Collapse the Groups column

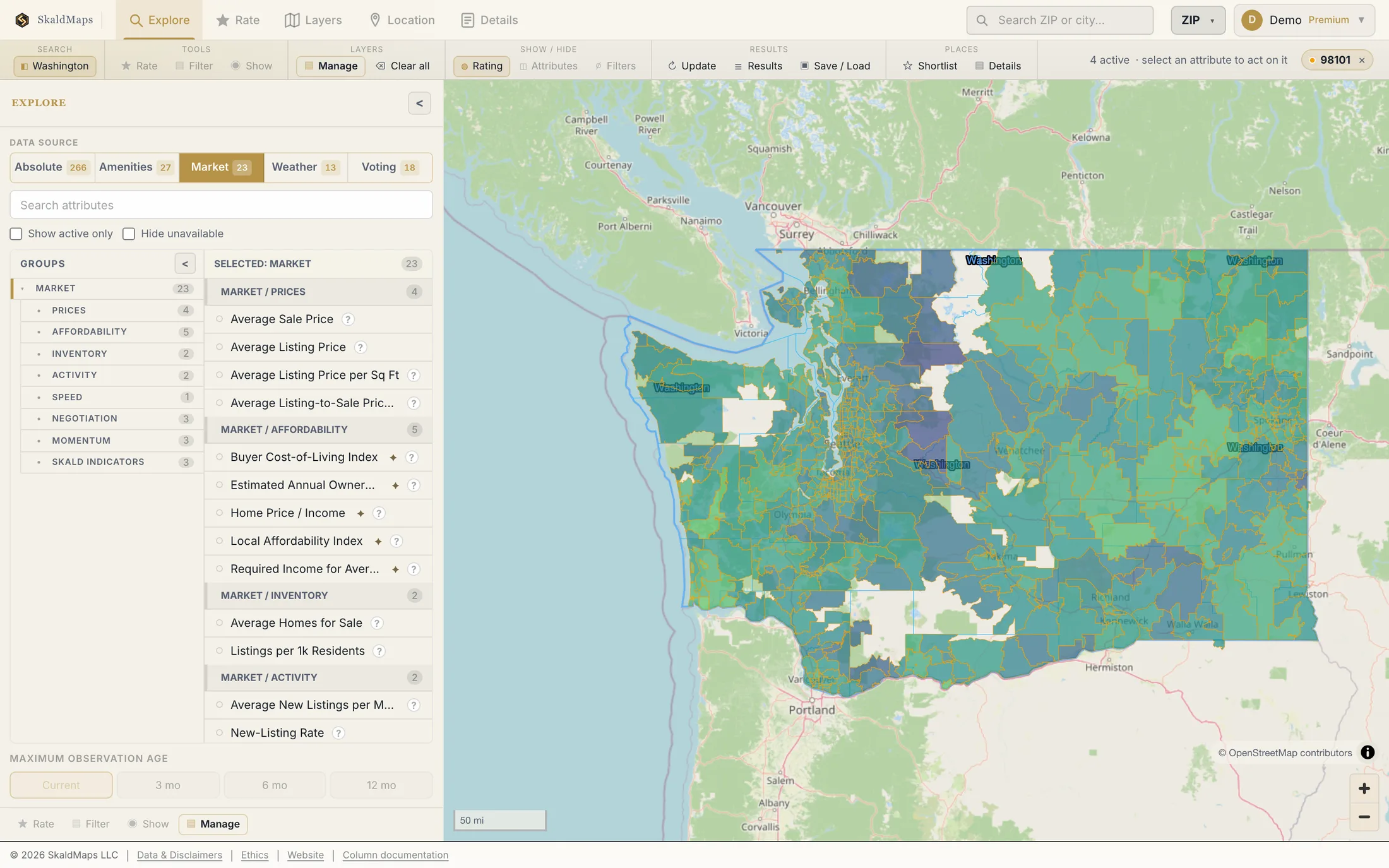185,264
